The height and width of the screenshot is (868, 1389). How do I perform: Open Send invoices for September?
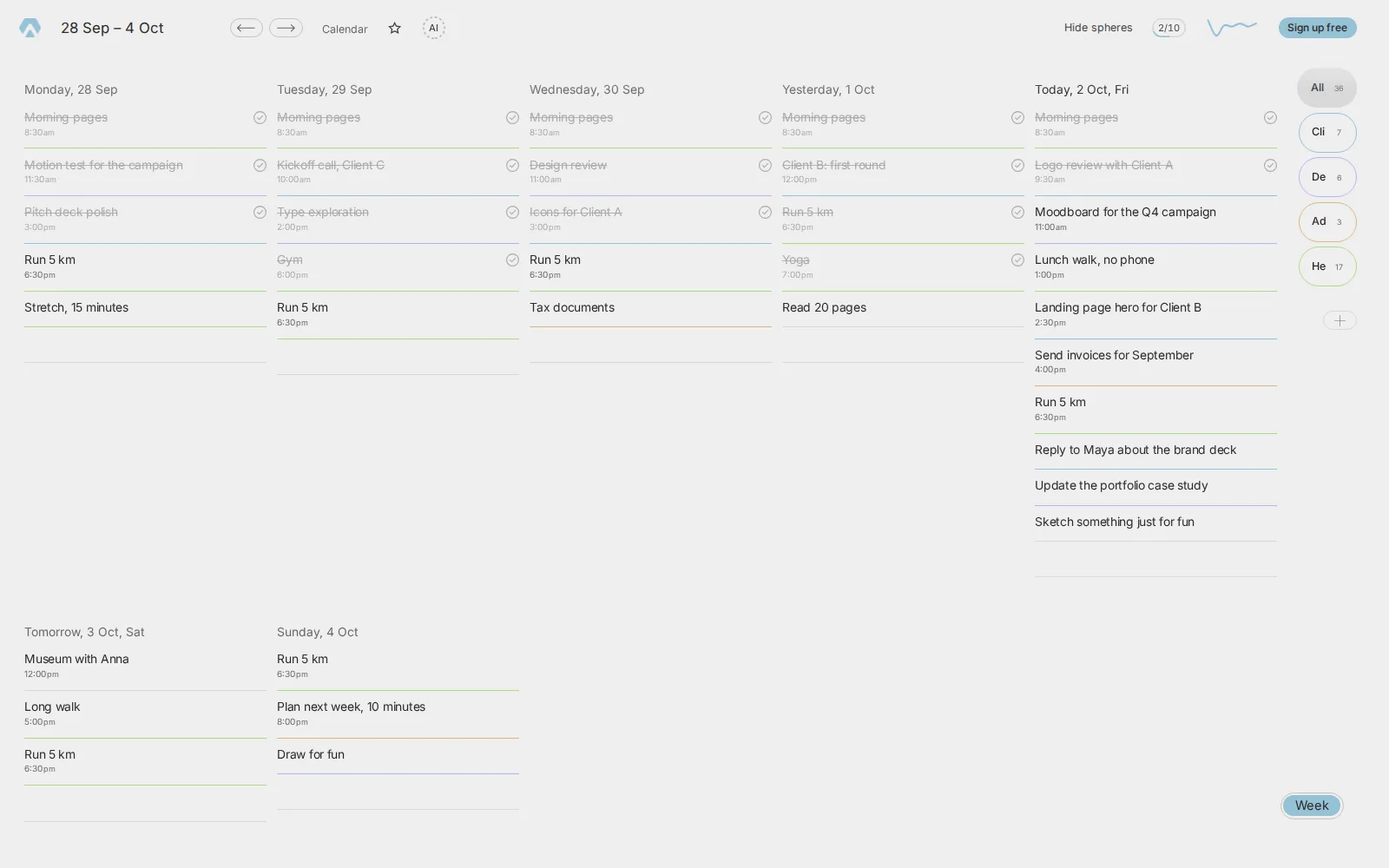point(1155,362)
